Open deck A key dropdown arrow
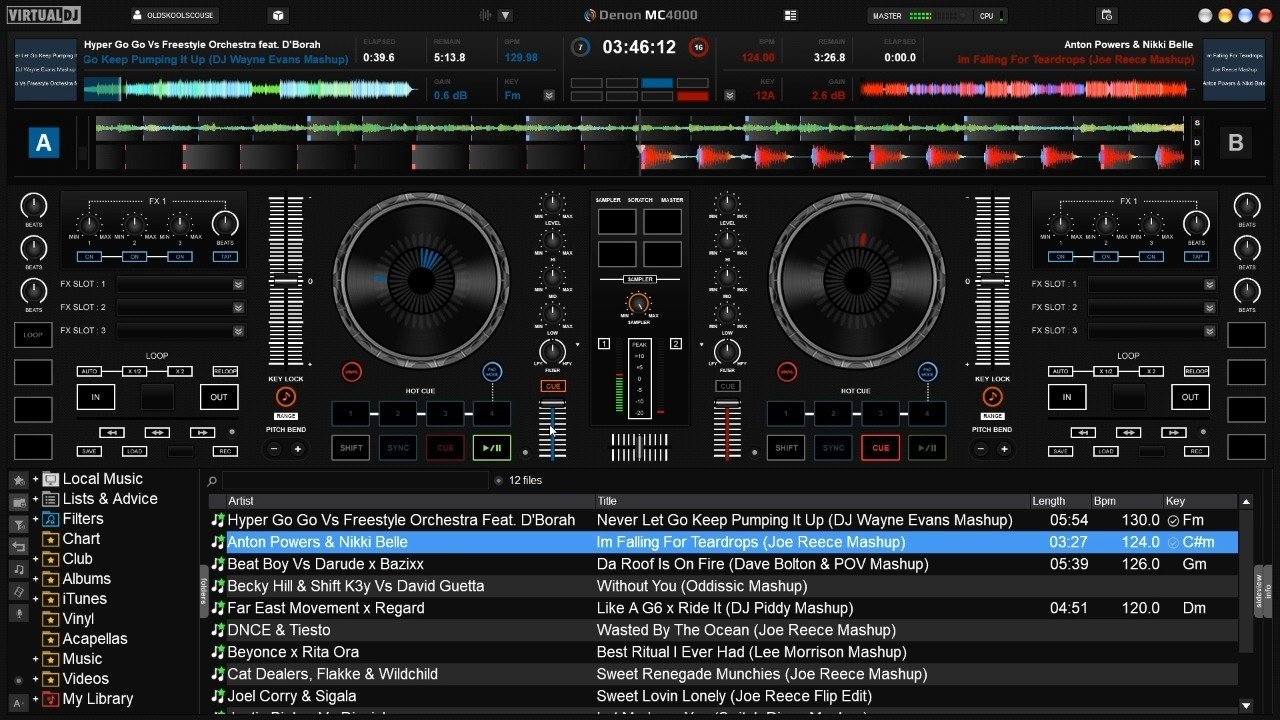This screenshot has width=1280, height=720. click(x=549, y=95)
